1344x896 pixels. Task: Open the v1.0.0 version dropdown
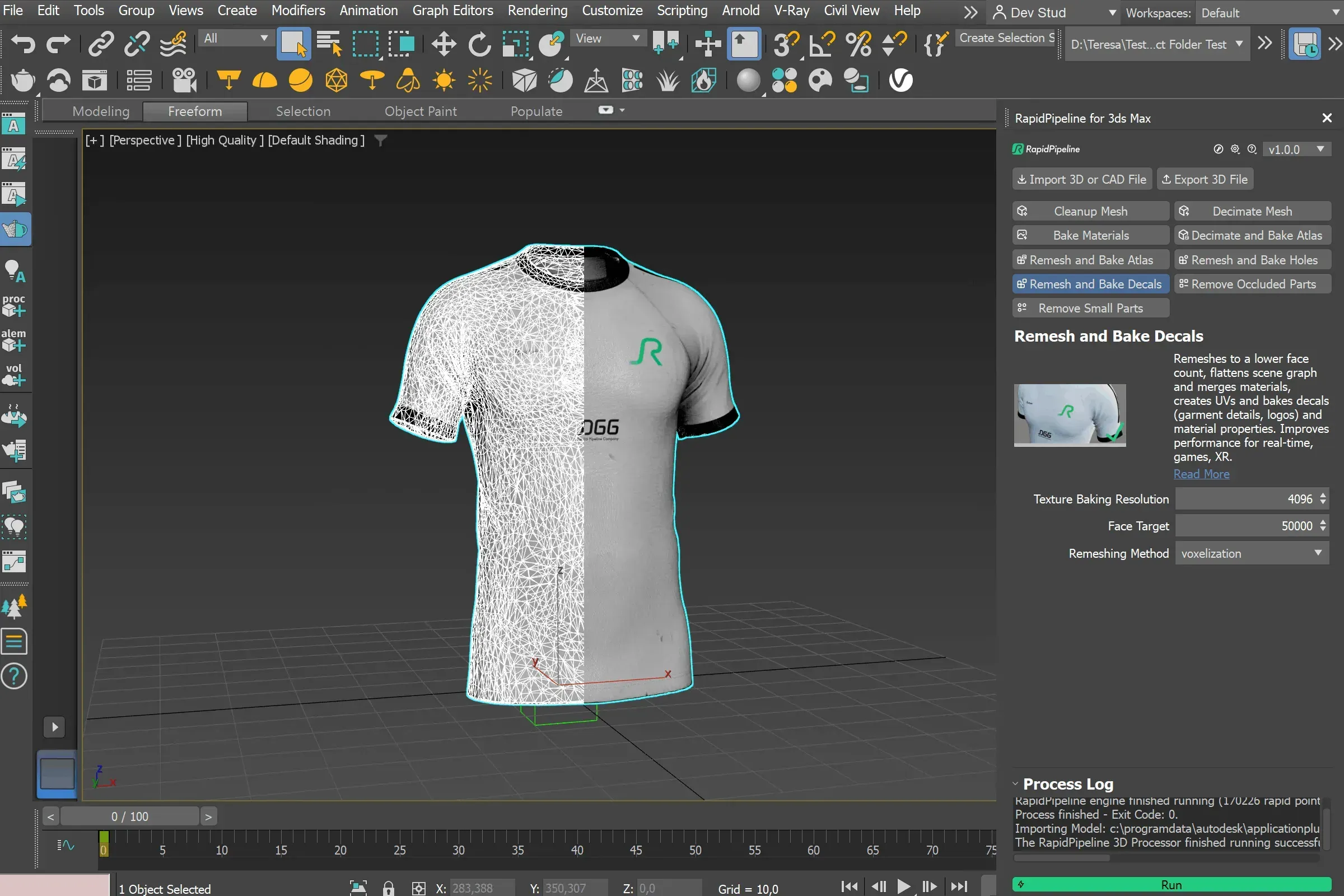[x=1296, y=149]
